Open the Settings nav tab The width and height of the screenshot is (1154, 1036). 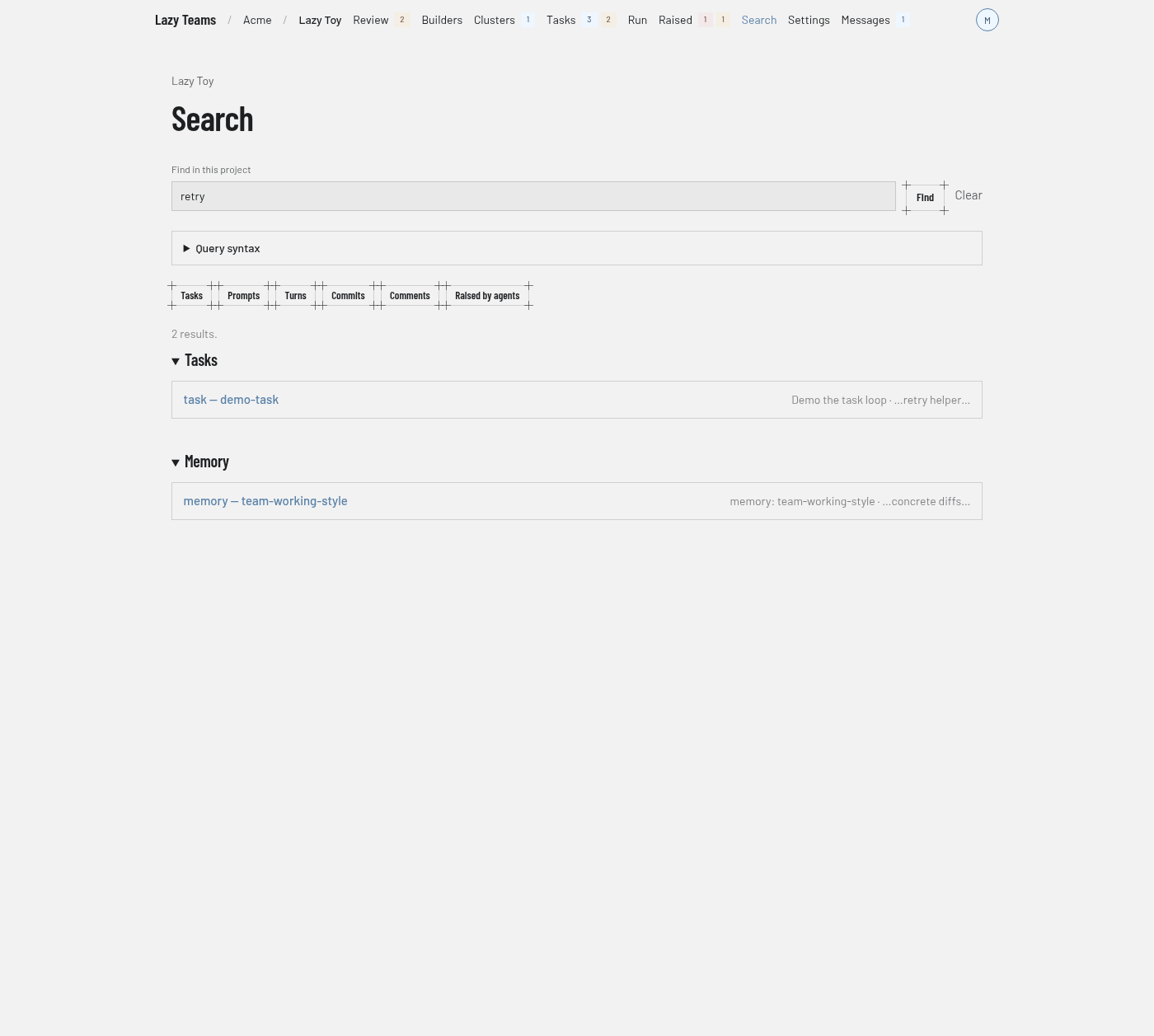(809, 20)
